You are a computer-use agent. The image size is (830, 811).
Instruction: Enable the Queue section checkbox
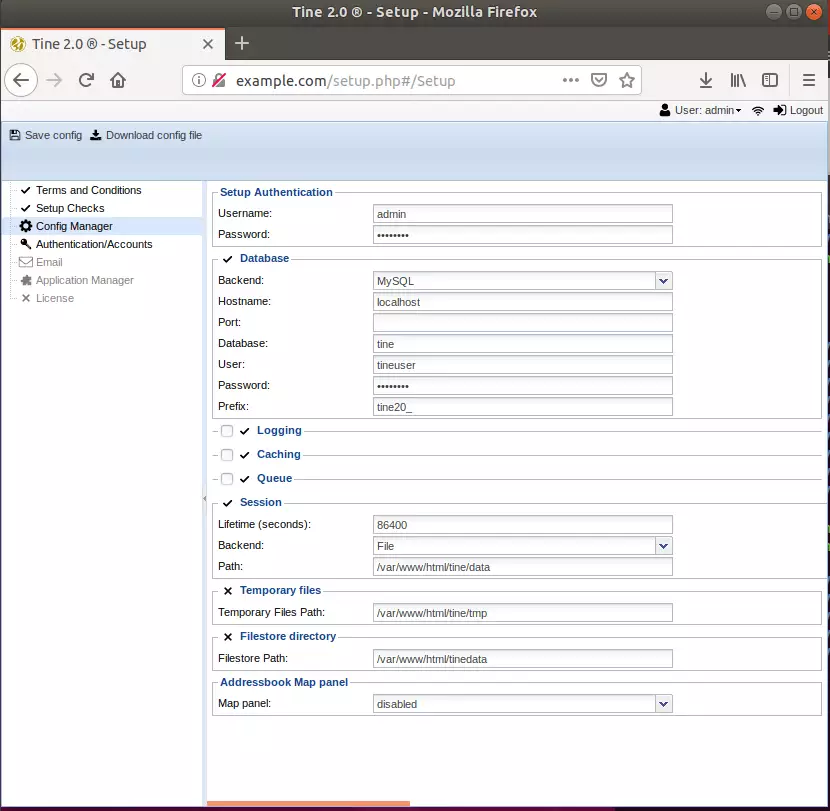pyautogui.click(x=227, y=479)
